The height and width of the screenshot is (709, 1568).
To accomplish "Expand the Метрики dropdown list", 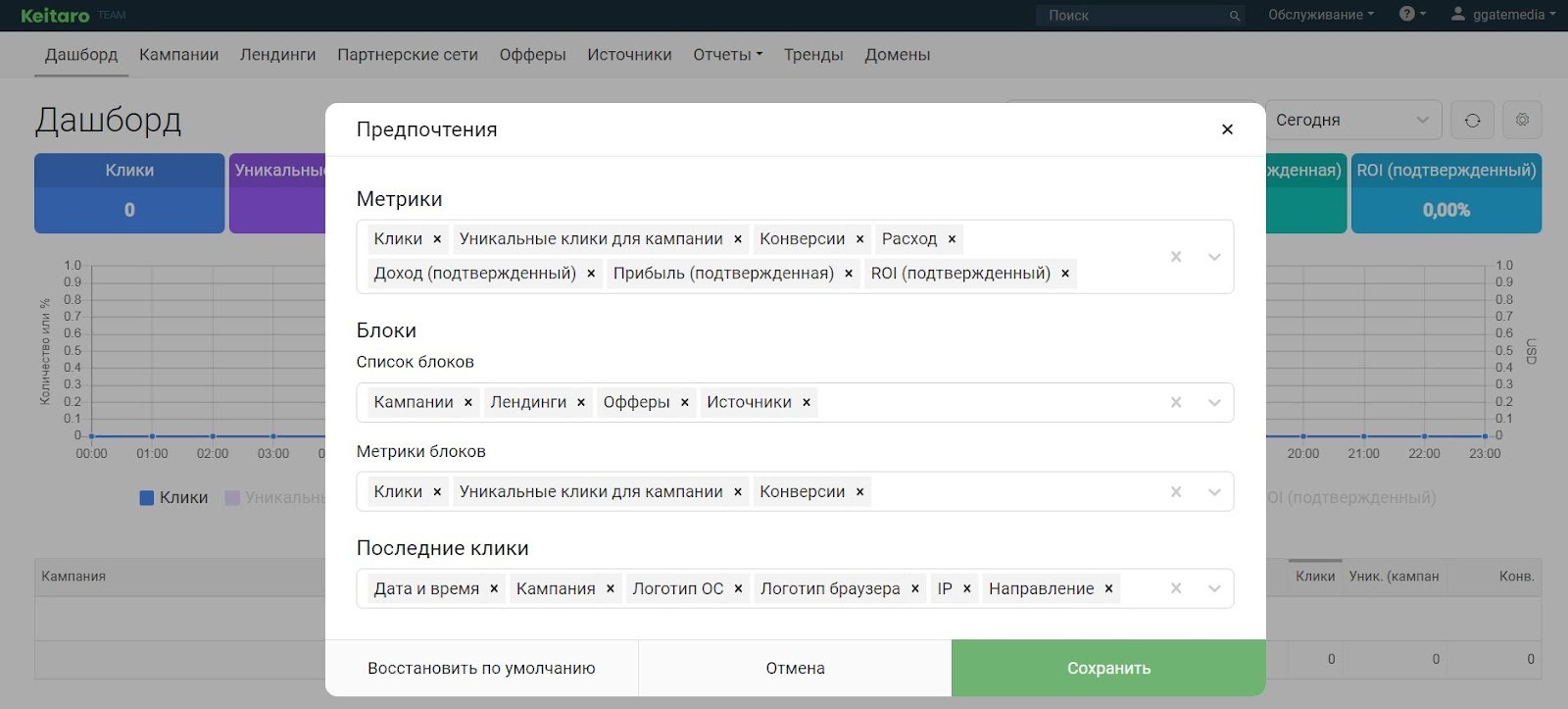I will (x=1214, y=257).
